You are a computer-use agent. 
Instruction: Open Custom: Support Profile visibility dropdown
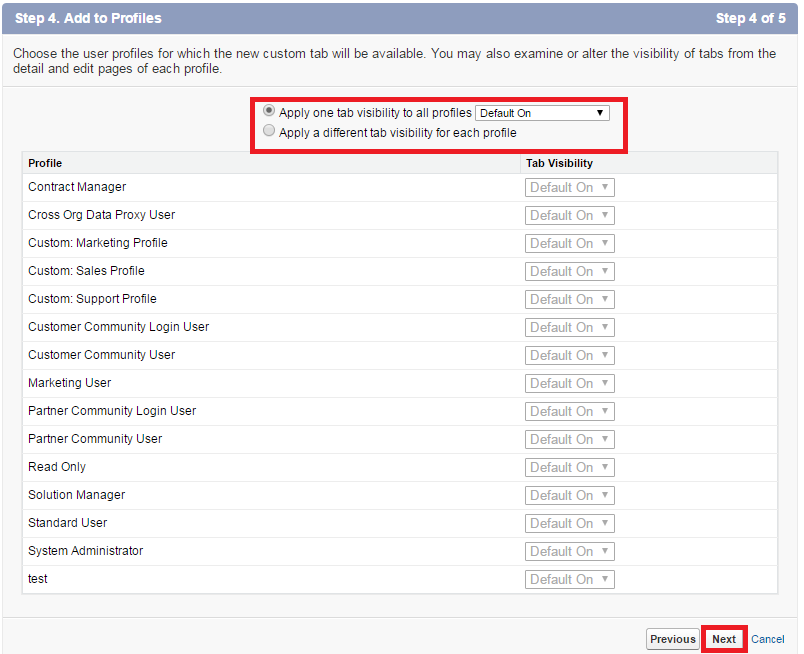click(569, 300)
